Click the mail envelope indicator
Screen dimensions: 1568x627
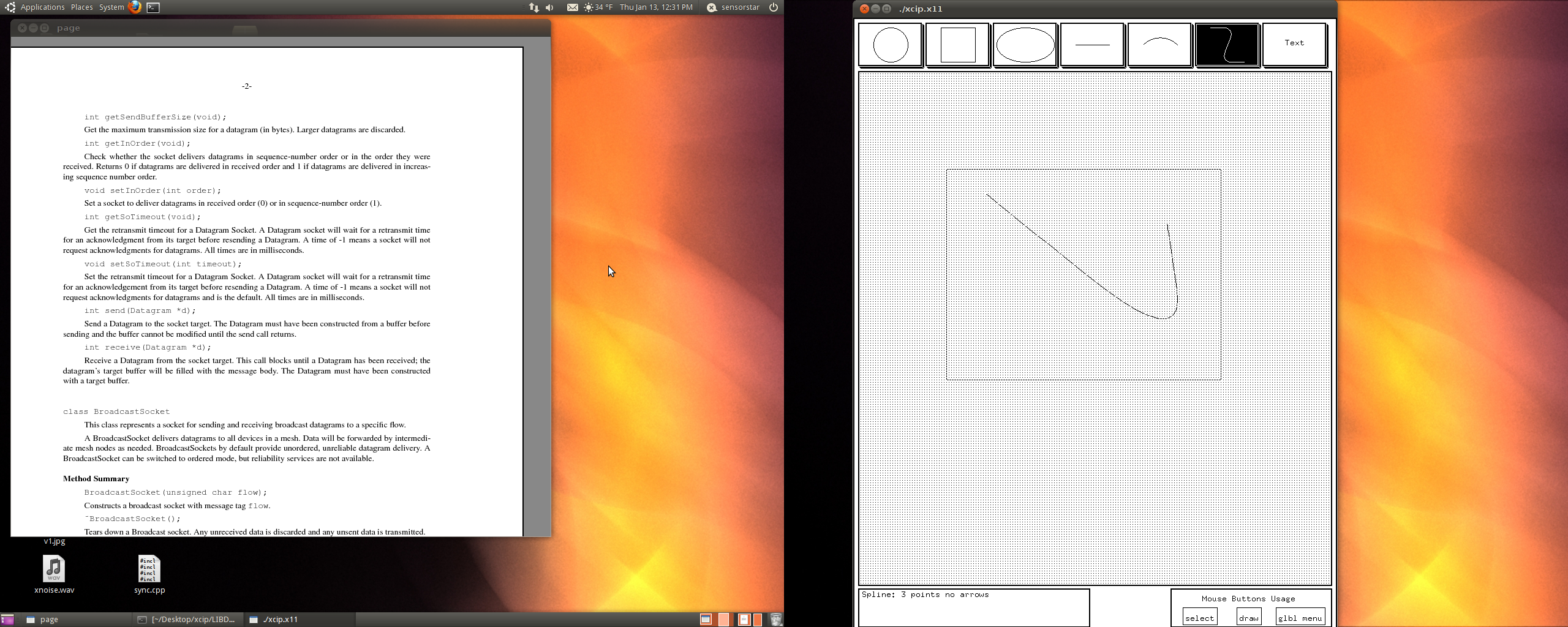571,7
